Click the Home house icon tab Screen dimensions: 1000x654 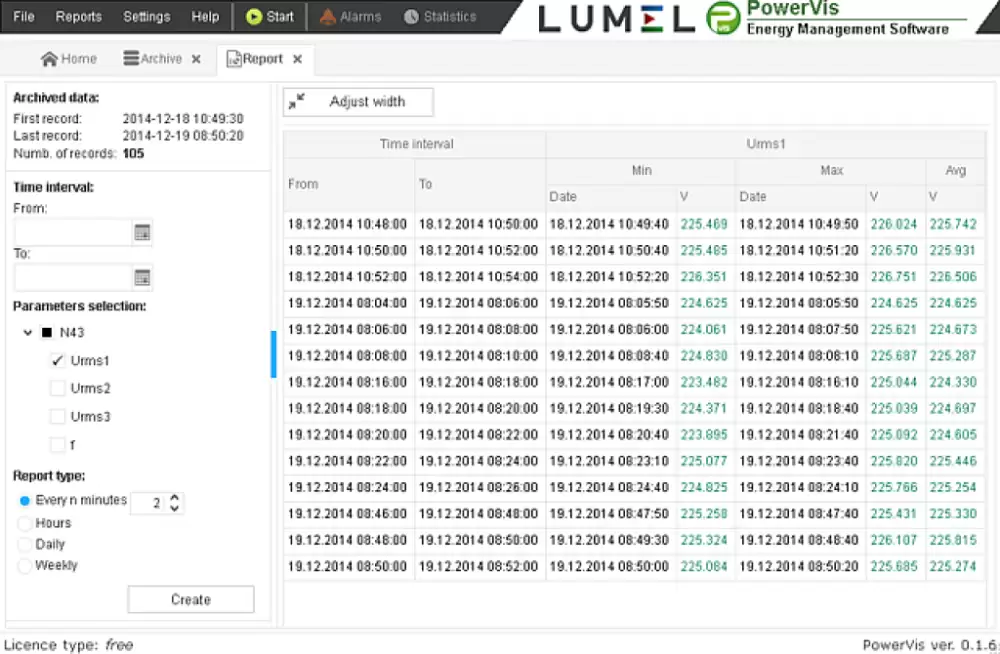49,59
